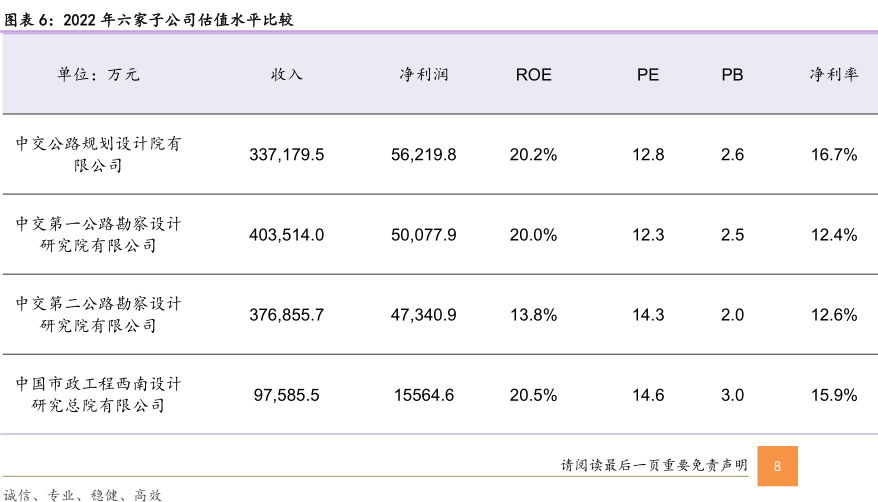Click the '单位：万元' header cell
This screenshot has width=878, height=502.
click(98, 75)
